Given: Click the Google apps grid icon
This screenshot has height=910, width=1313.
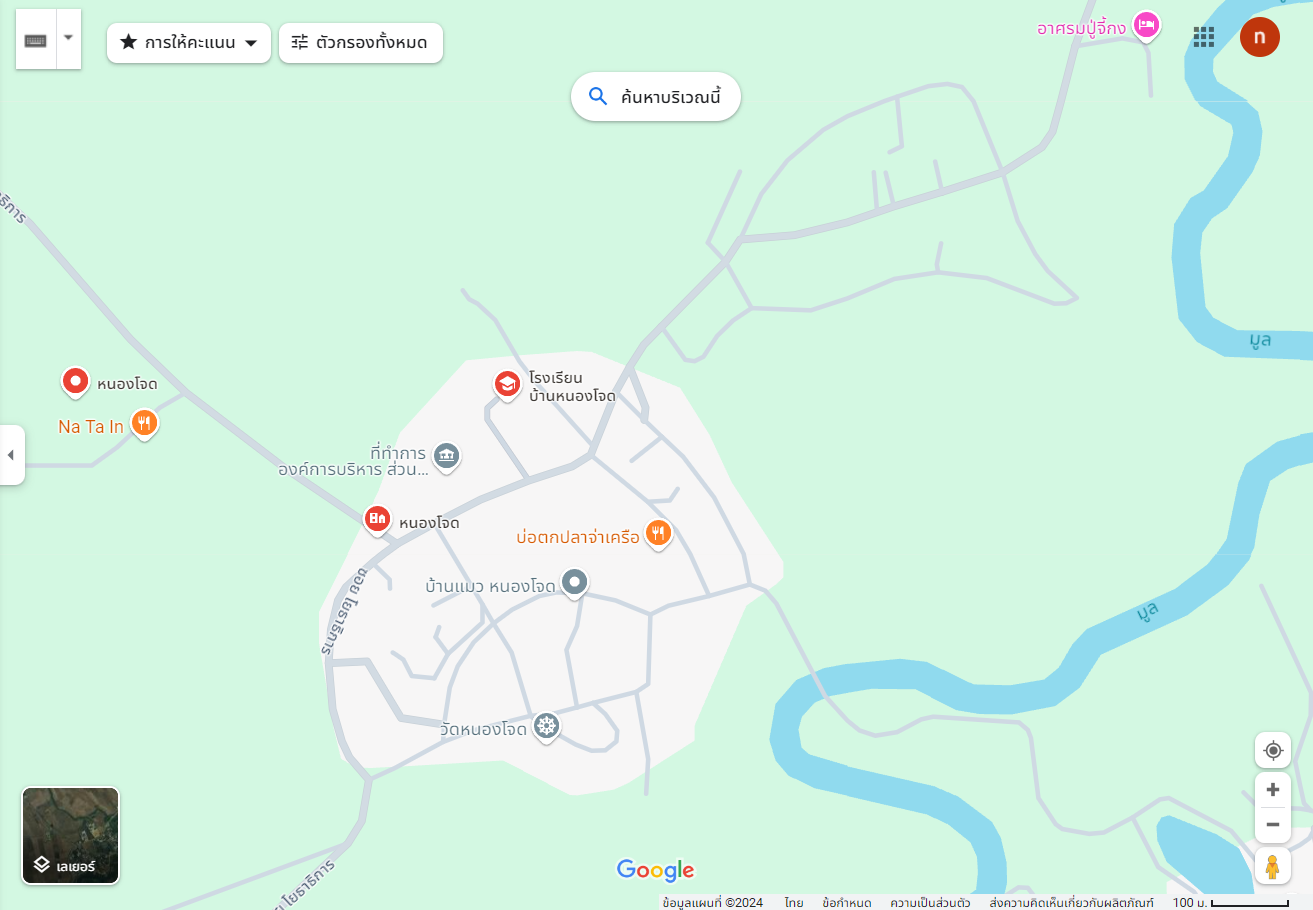Looking at the screenshot, I should pyautogui.click(x=1204, y=37).
